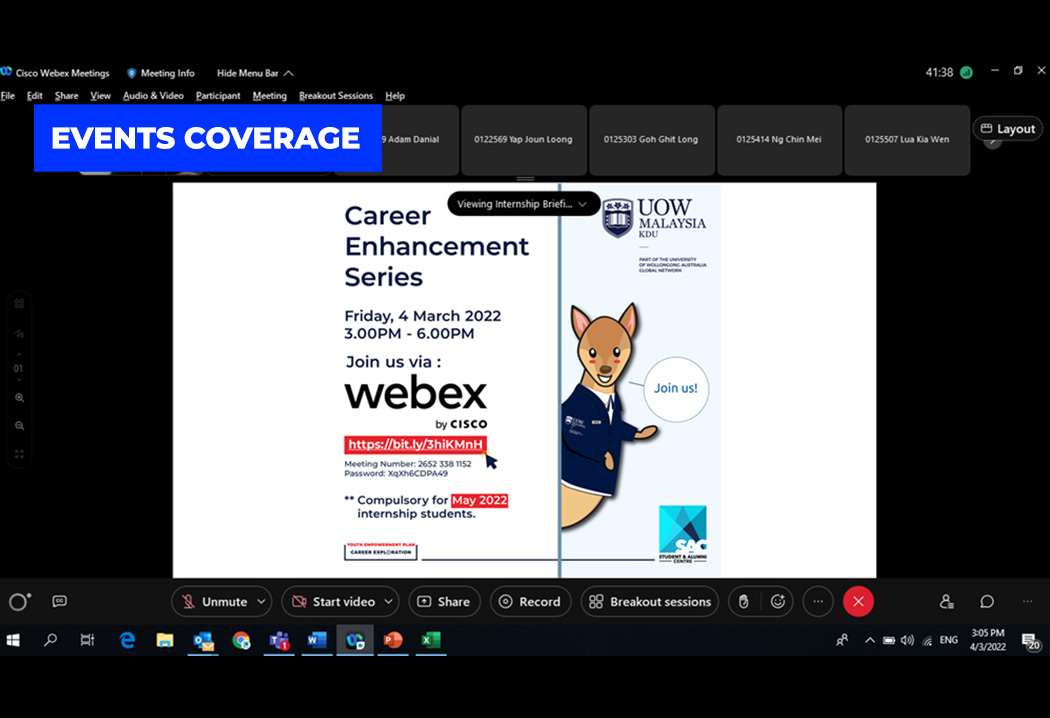
Task: Open the Breakout Sessions menu
Action: coord(336,96)
